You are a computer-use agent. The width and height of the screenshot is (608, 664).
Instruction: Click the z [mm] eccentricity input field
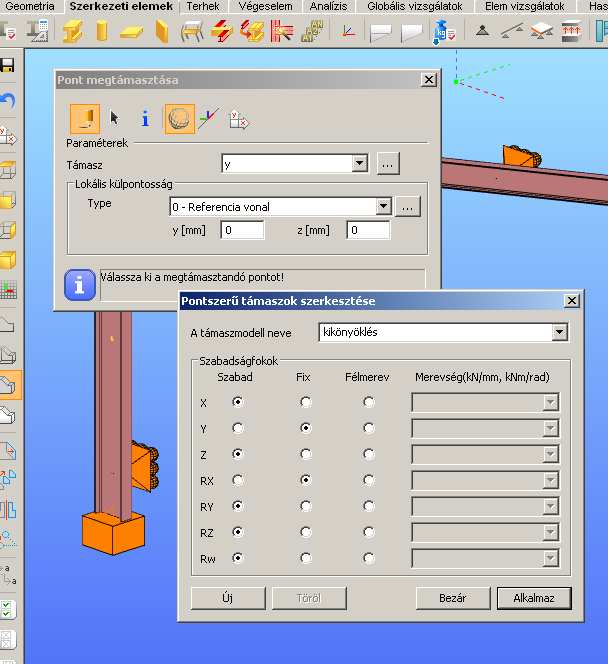[368, 230]
